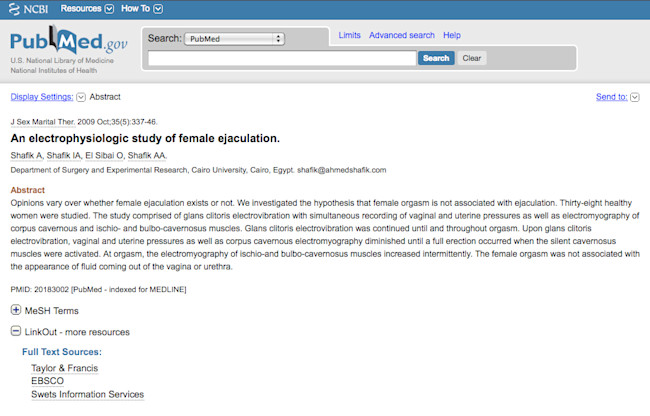Screen dimensions: 650x416
Task: Click the article title text
Action: click(145, 138)
